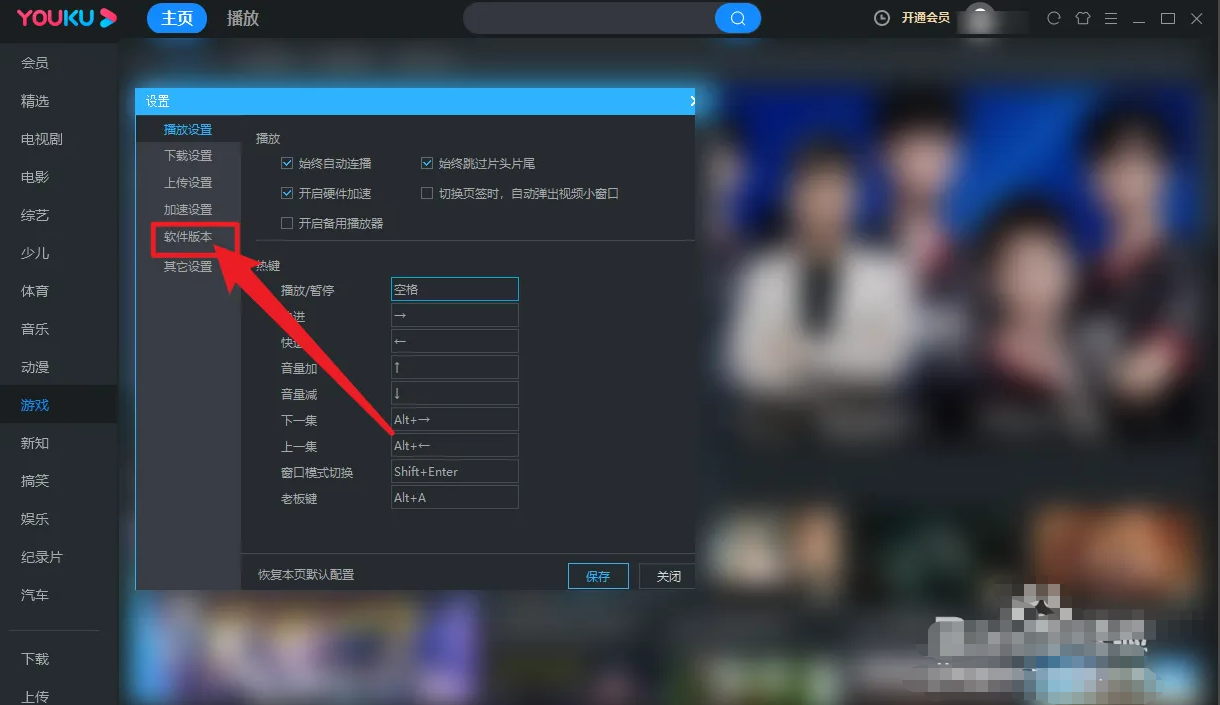This screenshot has width=1220, height=705.
Task: Open the skin (T-shirt) icon
Action: click(x=1082, y=18)
